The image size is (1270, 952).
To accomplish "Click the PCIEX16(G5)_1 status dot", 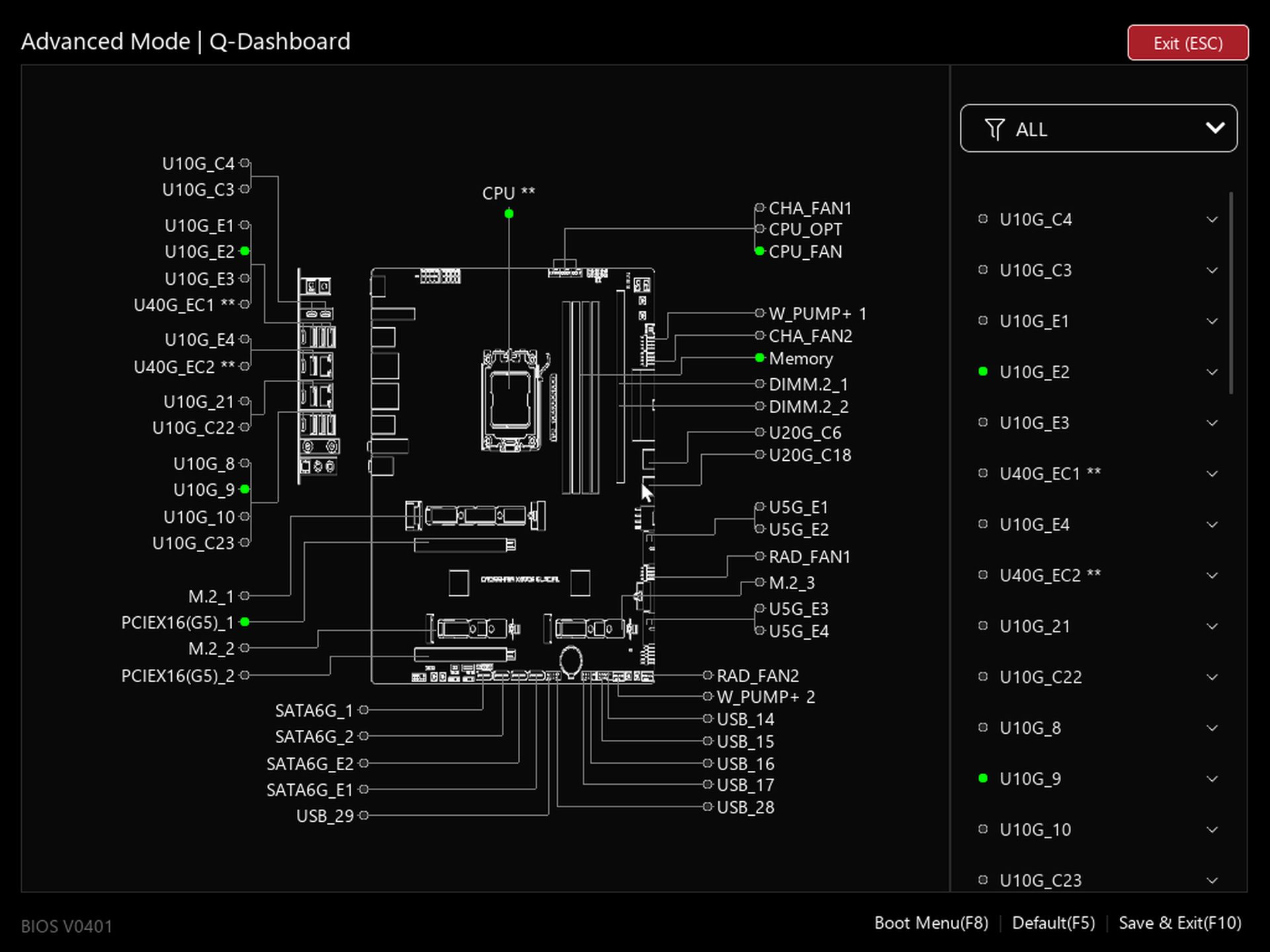I will 245,621.
